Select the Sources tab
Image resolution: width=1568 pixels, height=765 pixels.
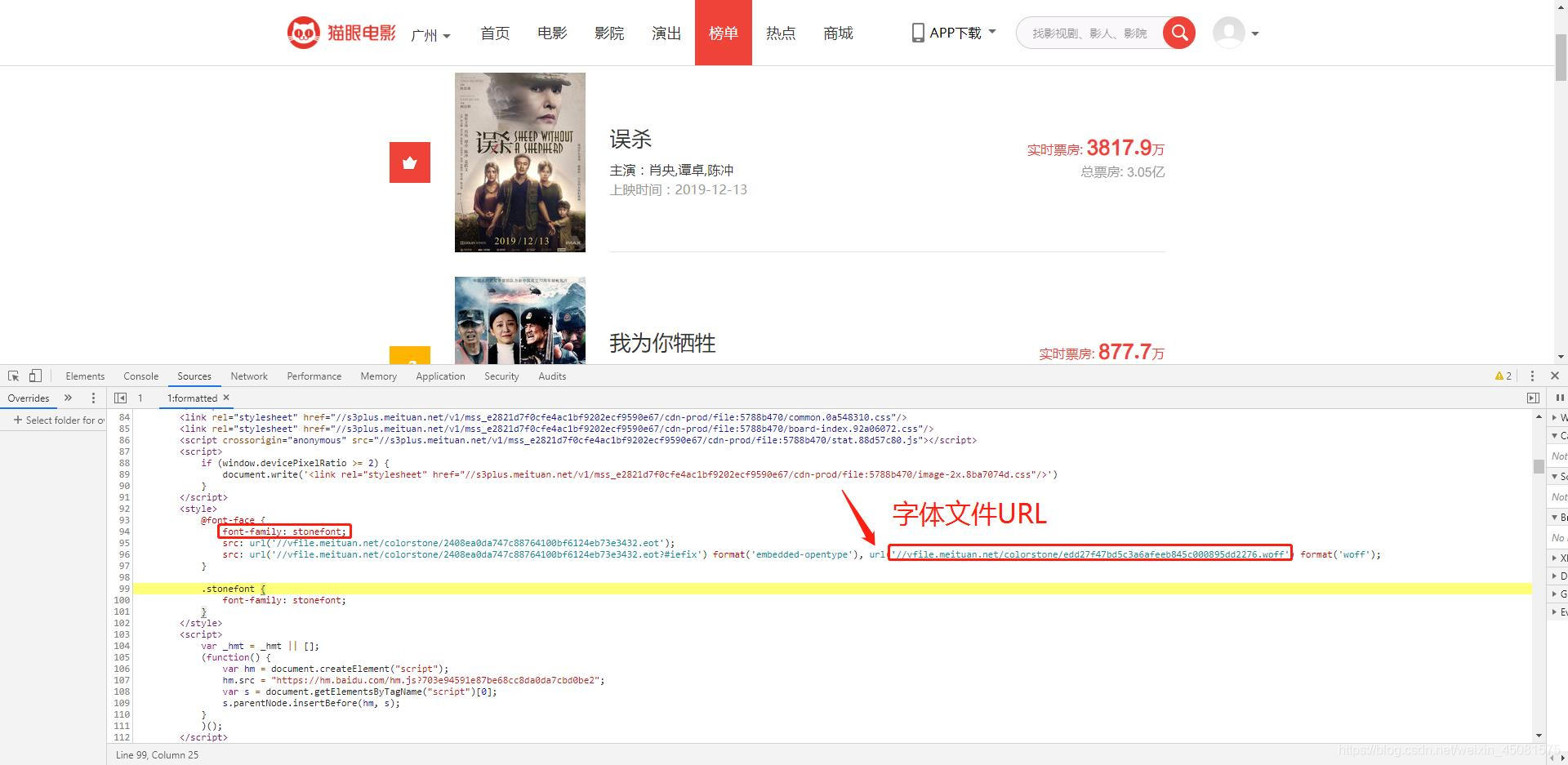[194, 376]
